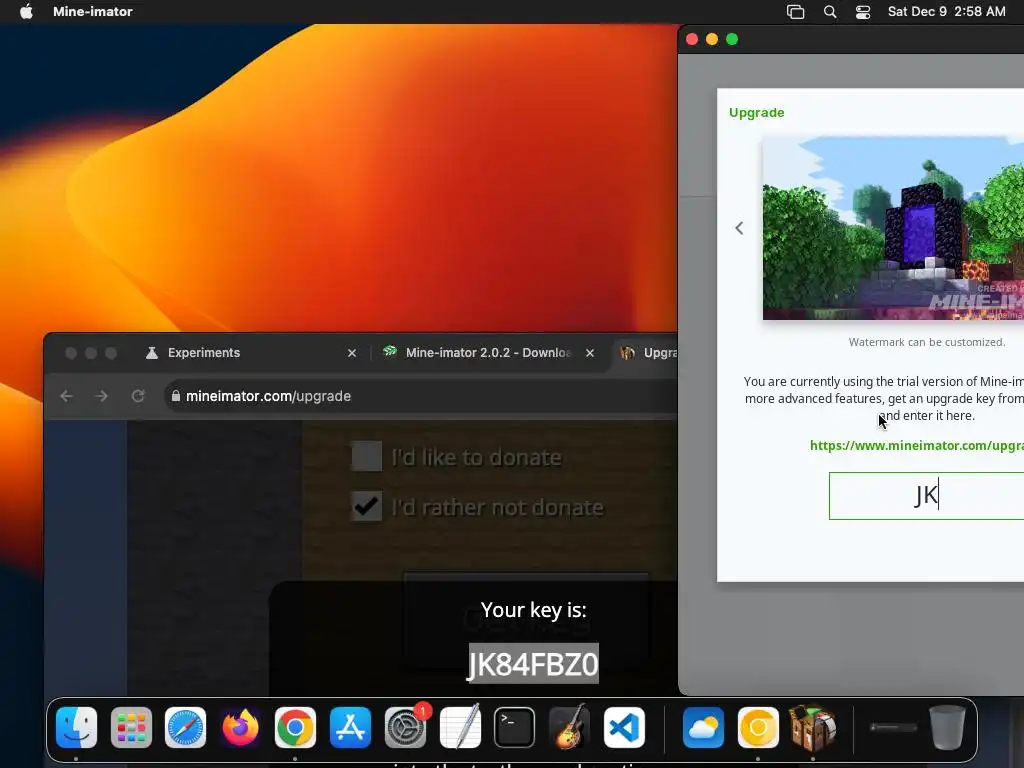Close the Mine-imator 2.0.2 Download tab
The height and width of the screenshot is (768, 1024).
pos(590,353)
